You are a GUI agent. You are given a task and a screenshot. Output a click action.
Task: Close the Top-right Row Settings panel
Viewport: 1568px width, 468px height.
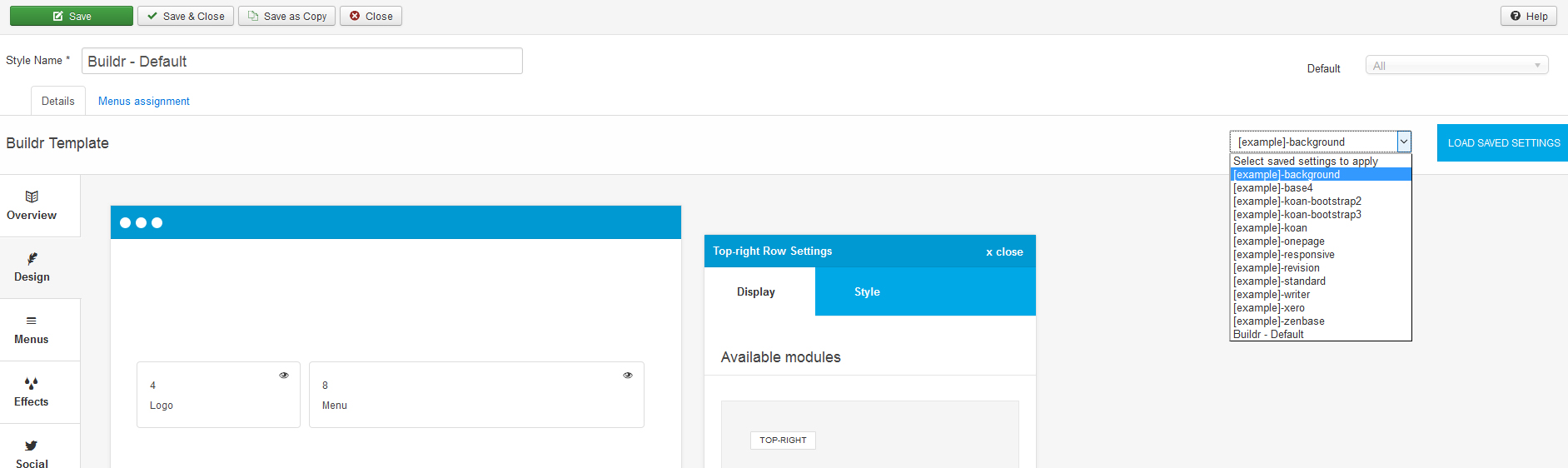[1004, 251]
